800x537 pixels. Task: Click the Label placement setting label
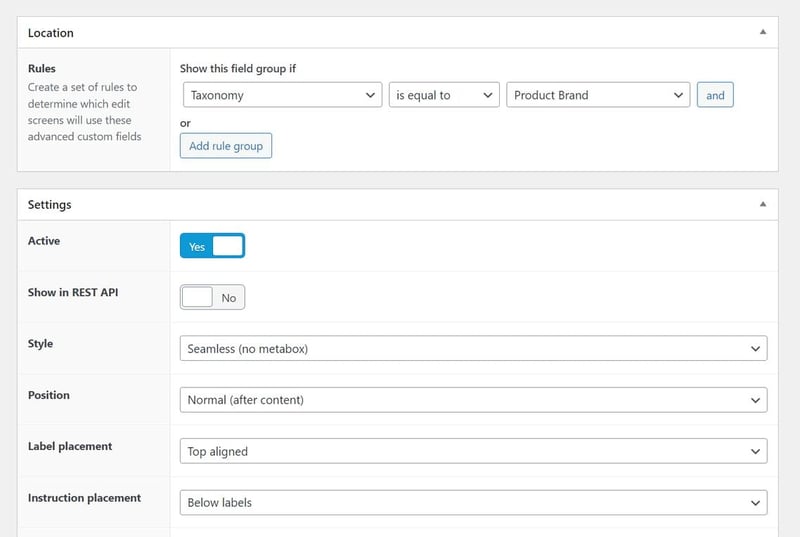click(70, 446)
